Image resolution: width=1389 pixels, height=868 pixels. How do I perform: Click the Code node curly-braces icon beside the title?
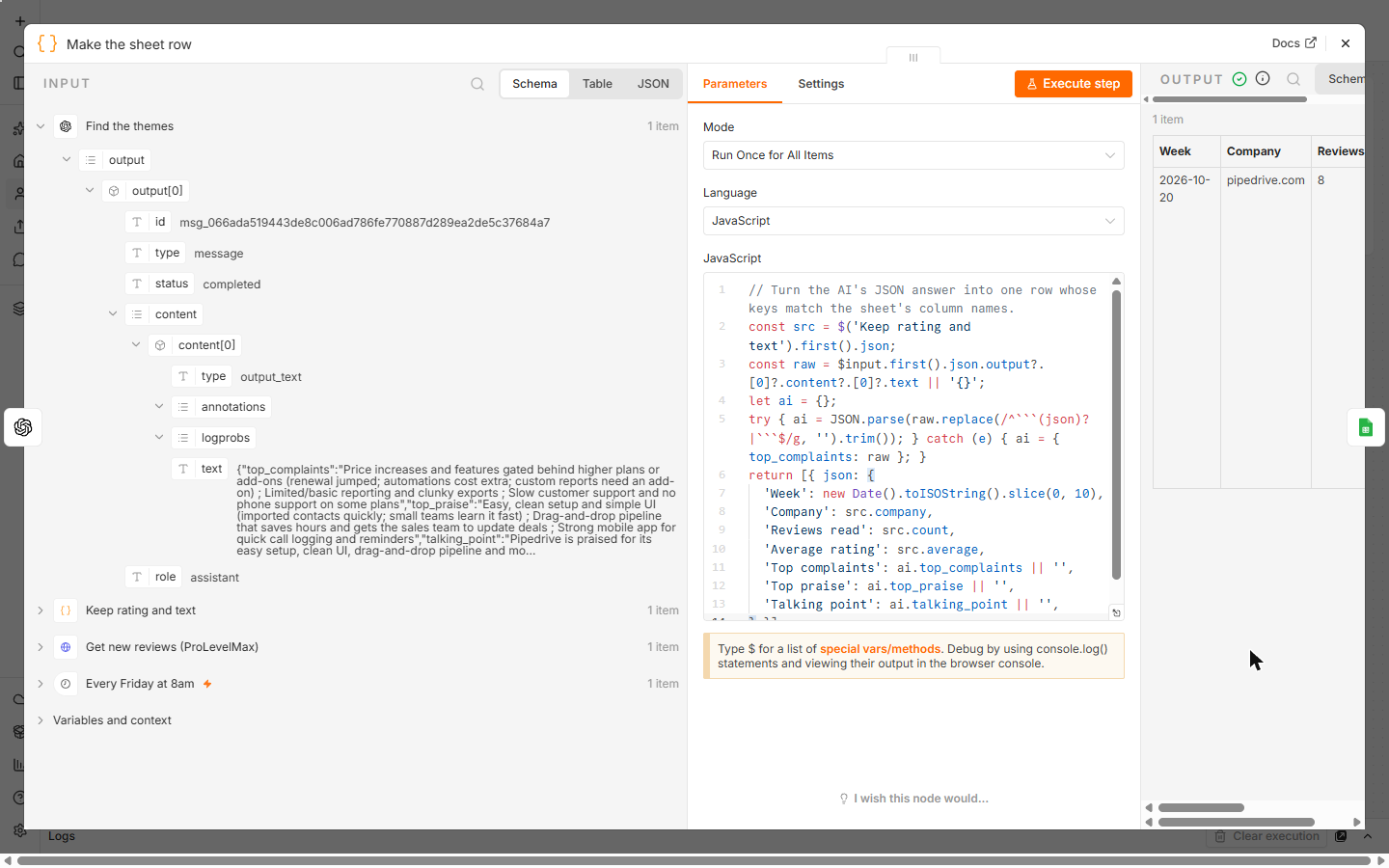click(46, 44)
